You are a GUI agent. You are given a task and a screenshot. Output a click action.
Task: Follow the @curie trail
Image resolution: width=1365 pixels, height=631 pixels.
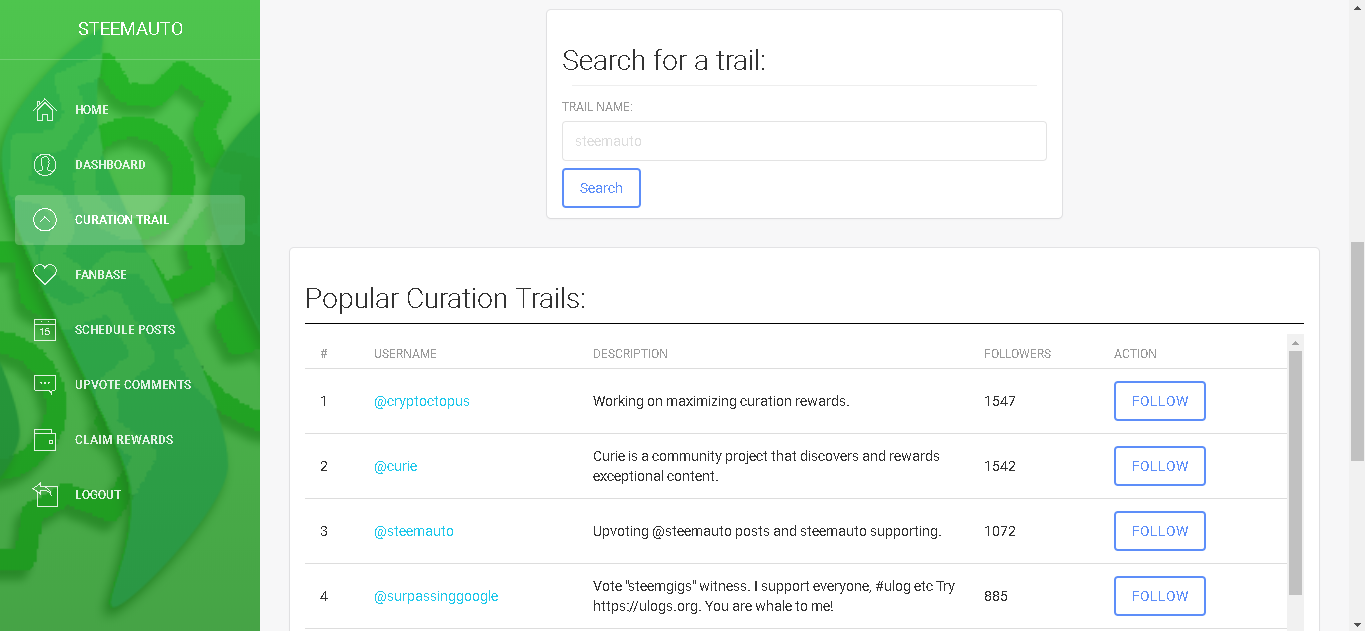click(1159, 466)
